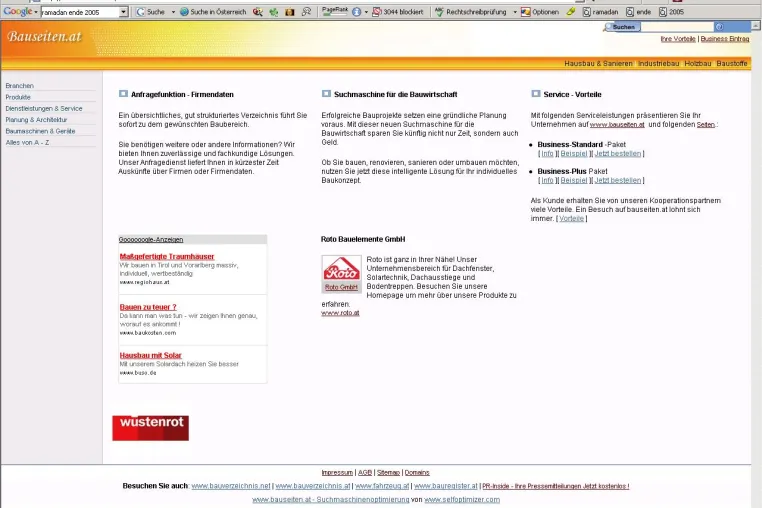The height and width of the screenshot is (508, 762).
Task: Open Beispiel link for Business-Standard
Action: tap(574, 154)
